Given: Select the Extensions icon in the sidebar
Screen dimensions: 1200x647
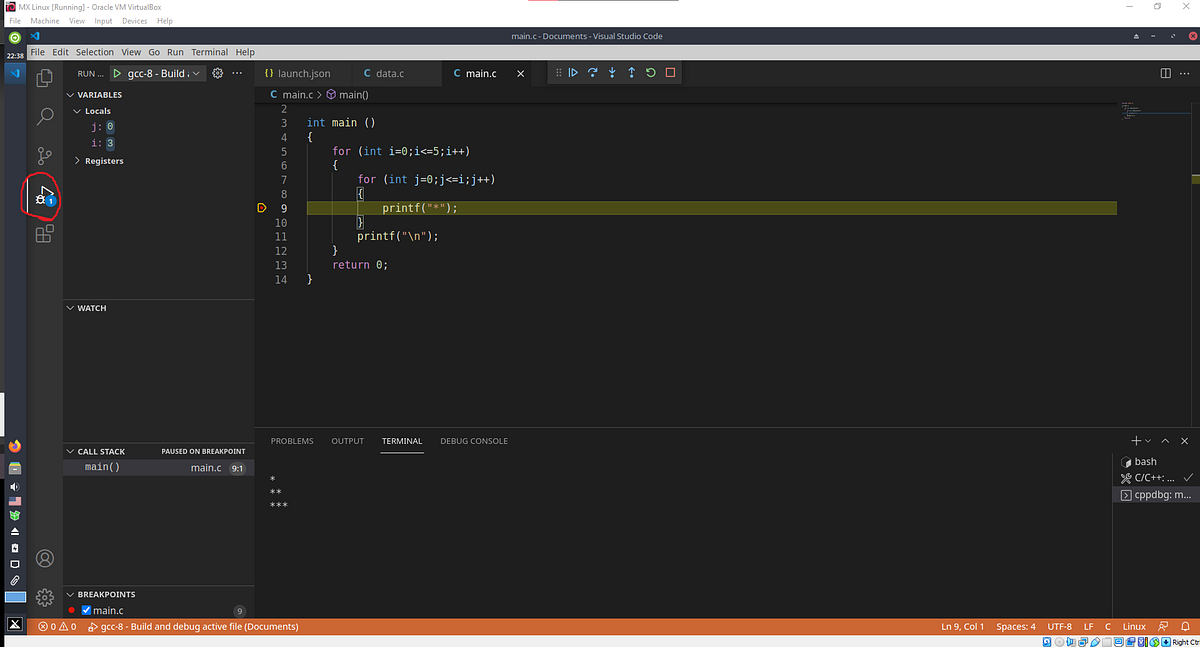Looking at the screenshot, I should tap(43, 233).
